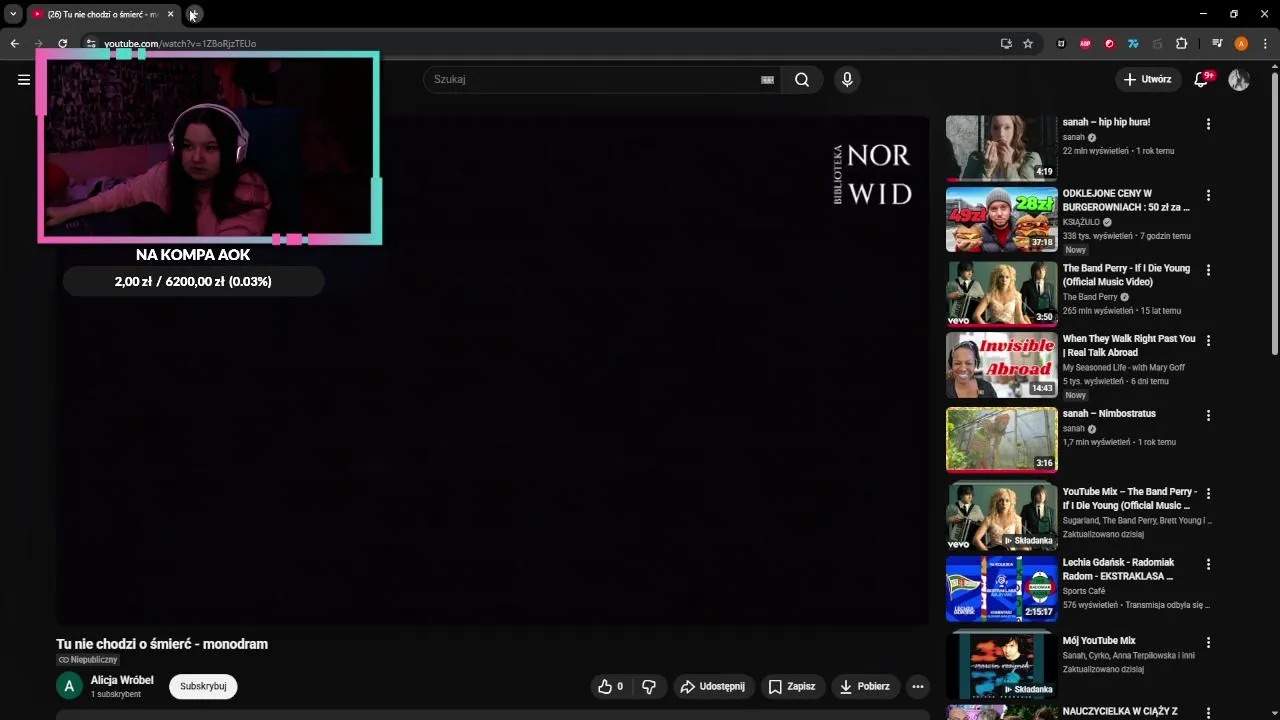This screenshot has width=1280, height=720.
Task: Dislike the video with thumbs down
Action: tap(649, 686)
